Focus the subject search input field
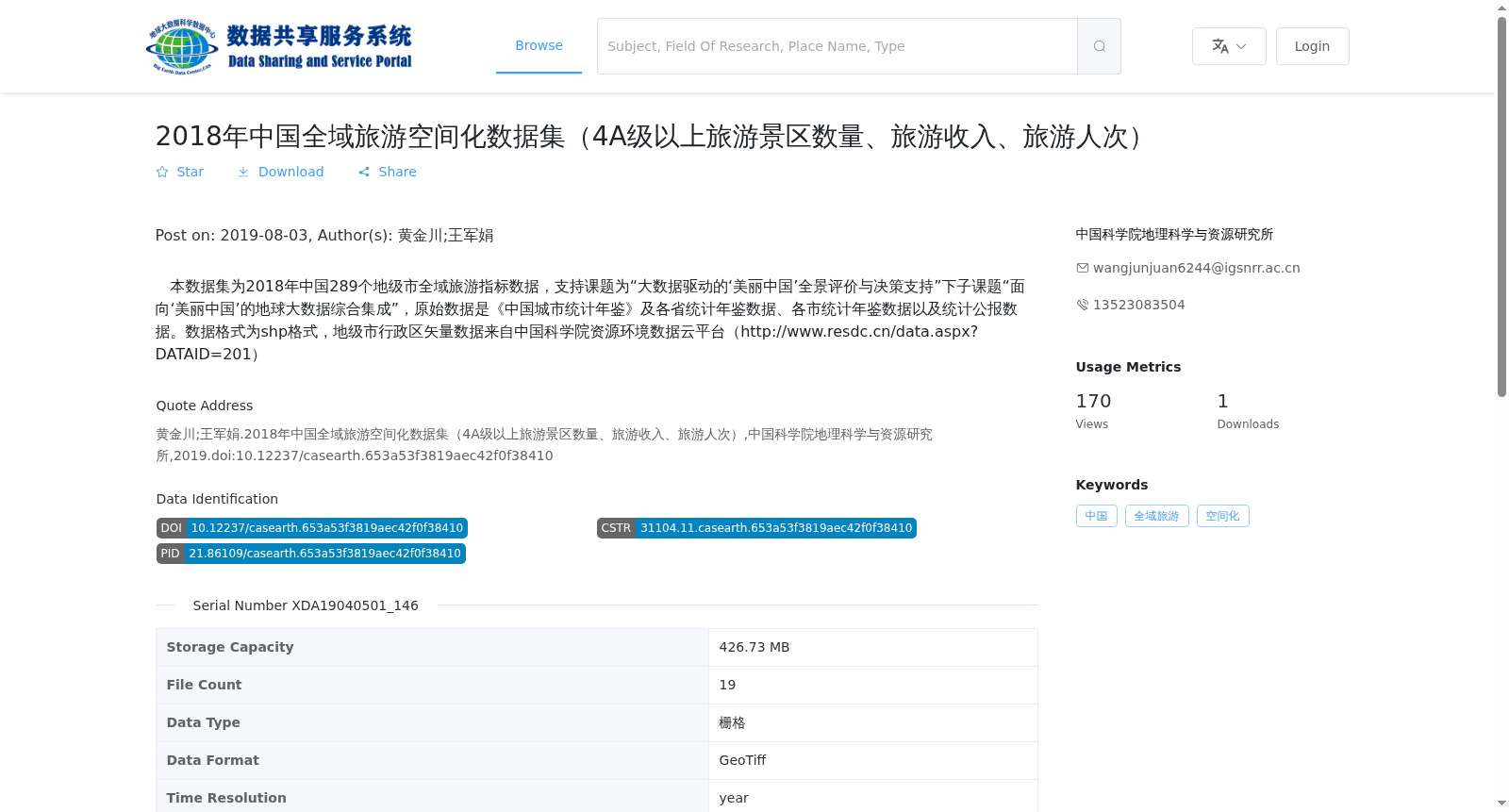1509x812 pixels. pyautogui.click(x=837, y=46)
